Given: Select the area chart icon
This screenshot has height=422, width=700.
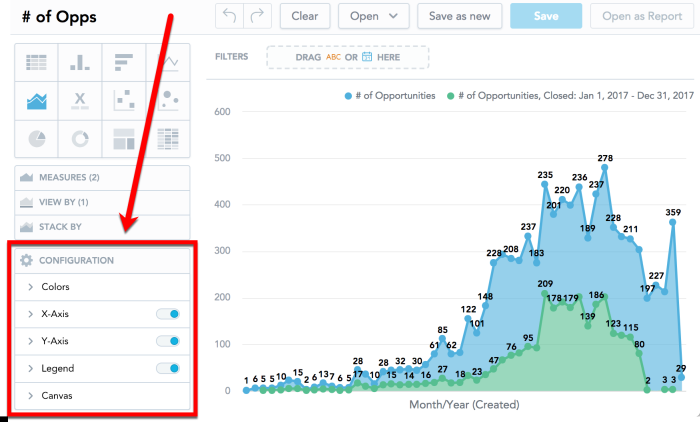Looking at the screenshot, I should [37, 100].
